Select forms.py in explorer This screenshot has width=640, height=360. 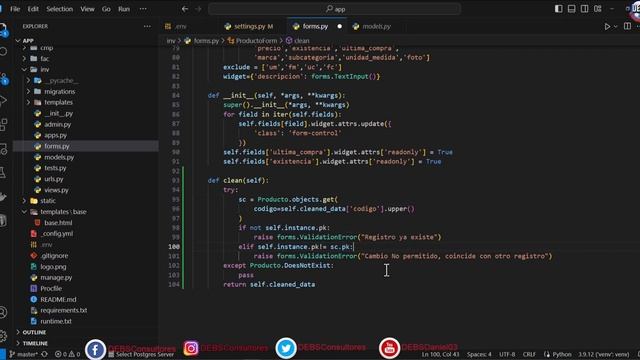point(57,146)
